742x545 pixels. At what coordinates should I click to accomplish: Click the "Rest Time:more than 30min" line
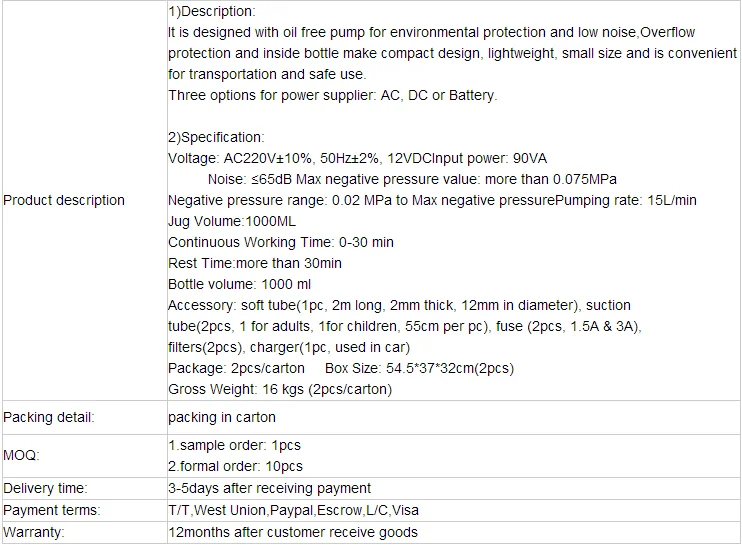(254, 263)
